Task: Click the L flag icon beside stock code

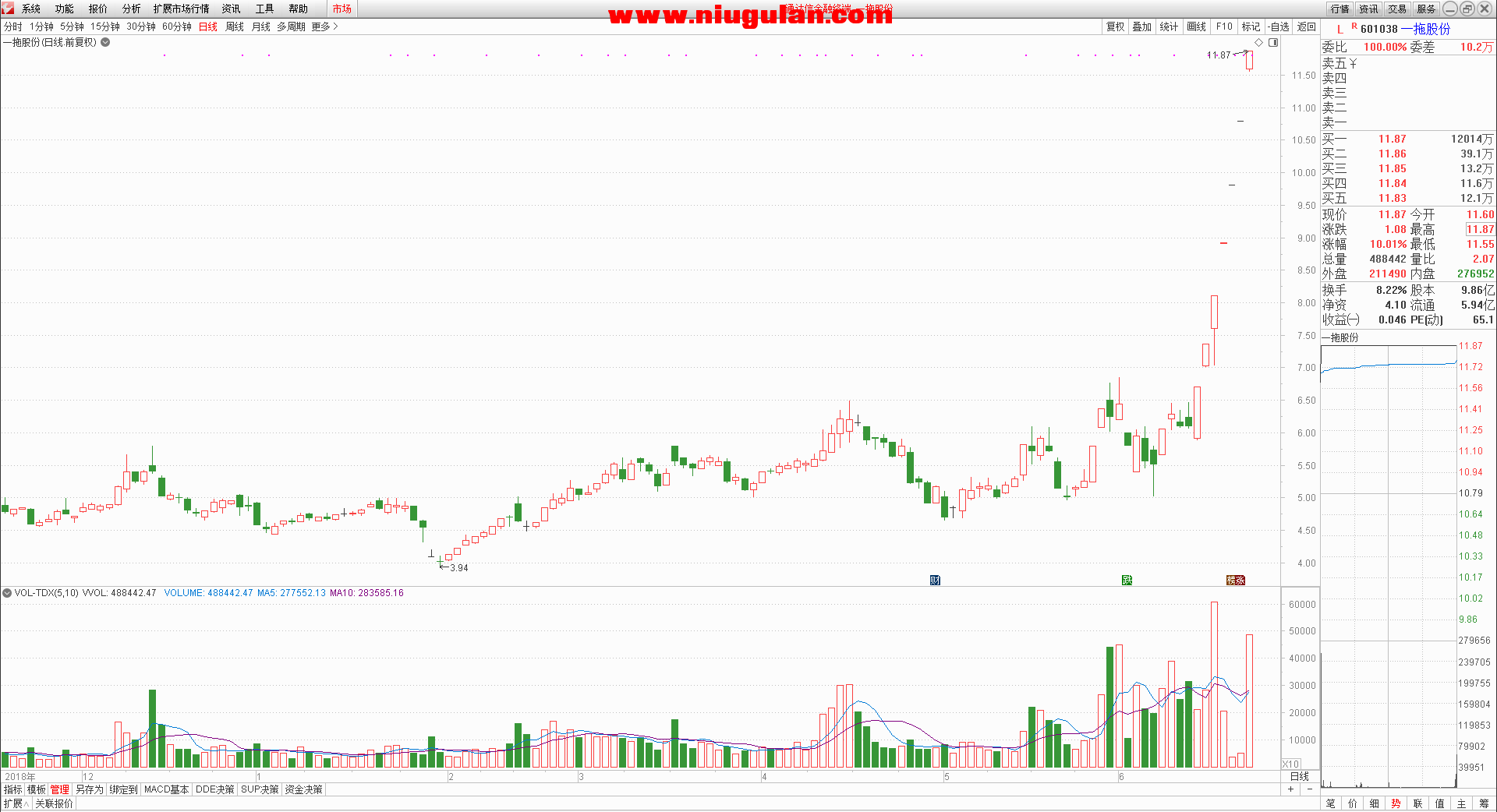Action: tap(1340, 30)
